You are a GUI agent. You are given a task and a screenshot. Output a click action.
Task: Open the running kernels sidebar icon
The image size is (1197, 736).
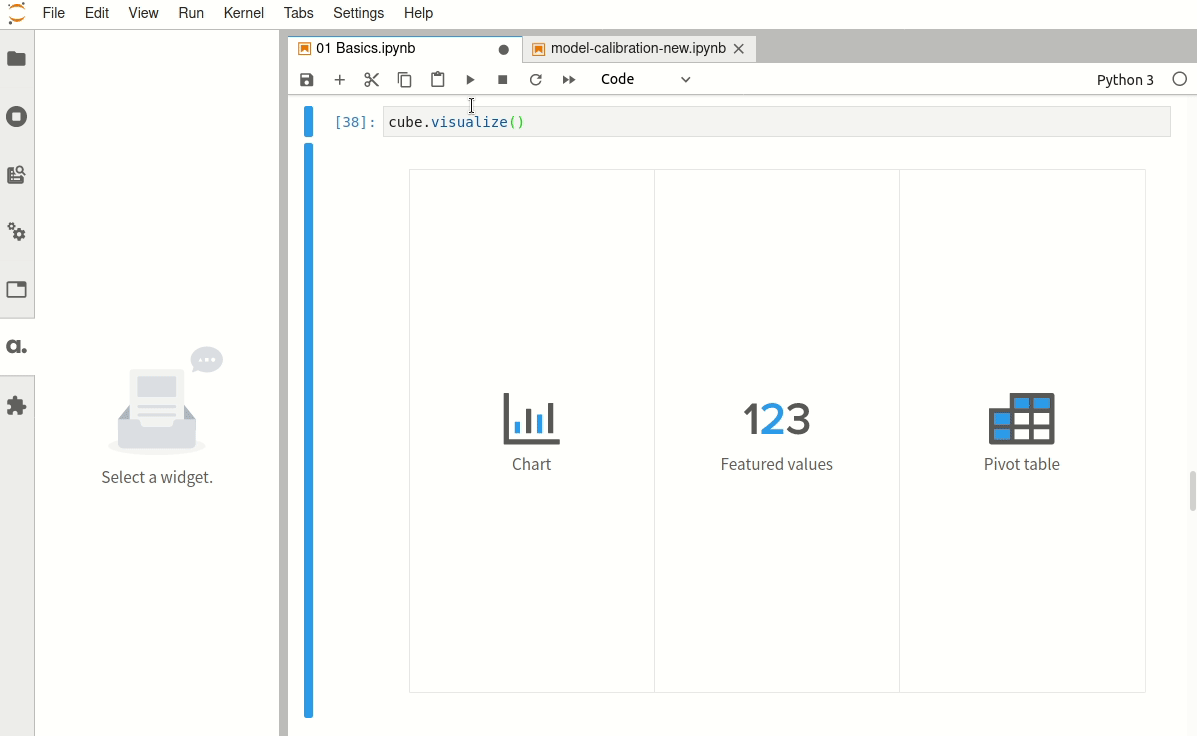pyautogui.click(x=16, y=117)
